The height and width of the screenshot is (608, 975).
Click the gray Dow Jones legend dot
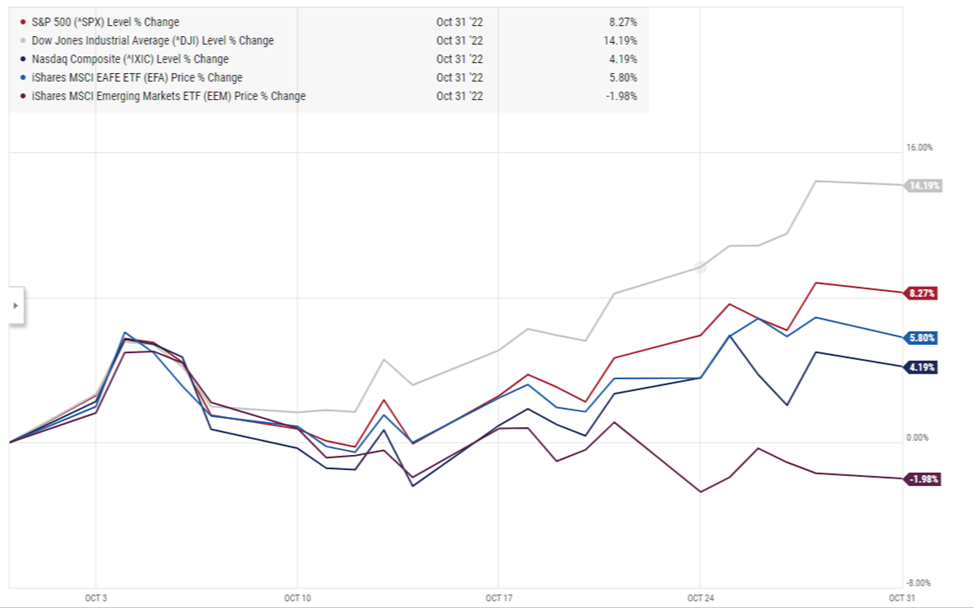(23, 41)
